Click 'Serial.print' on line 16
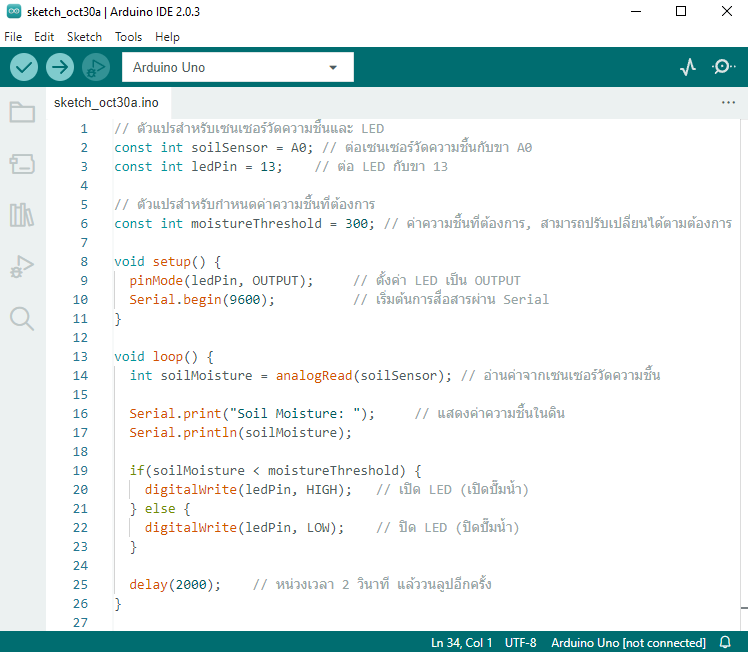The width and height of the screenshot is (748, 652). (x=176, y=414)
